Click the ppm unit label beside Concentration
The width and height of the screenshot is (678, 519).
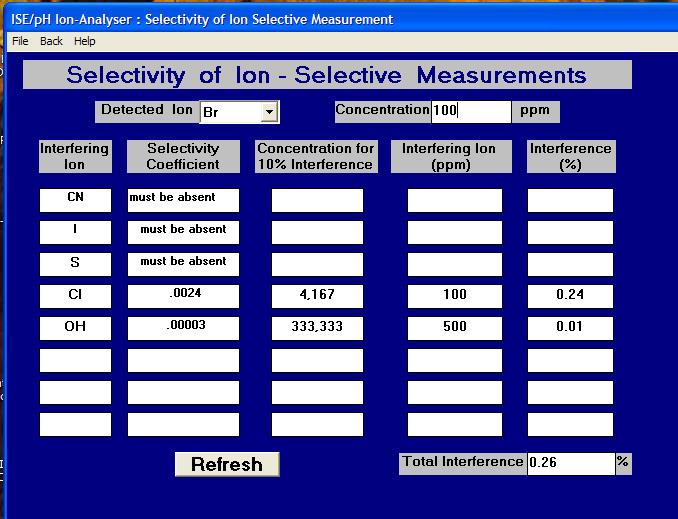535,112
